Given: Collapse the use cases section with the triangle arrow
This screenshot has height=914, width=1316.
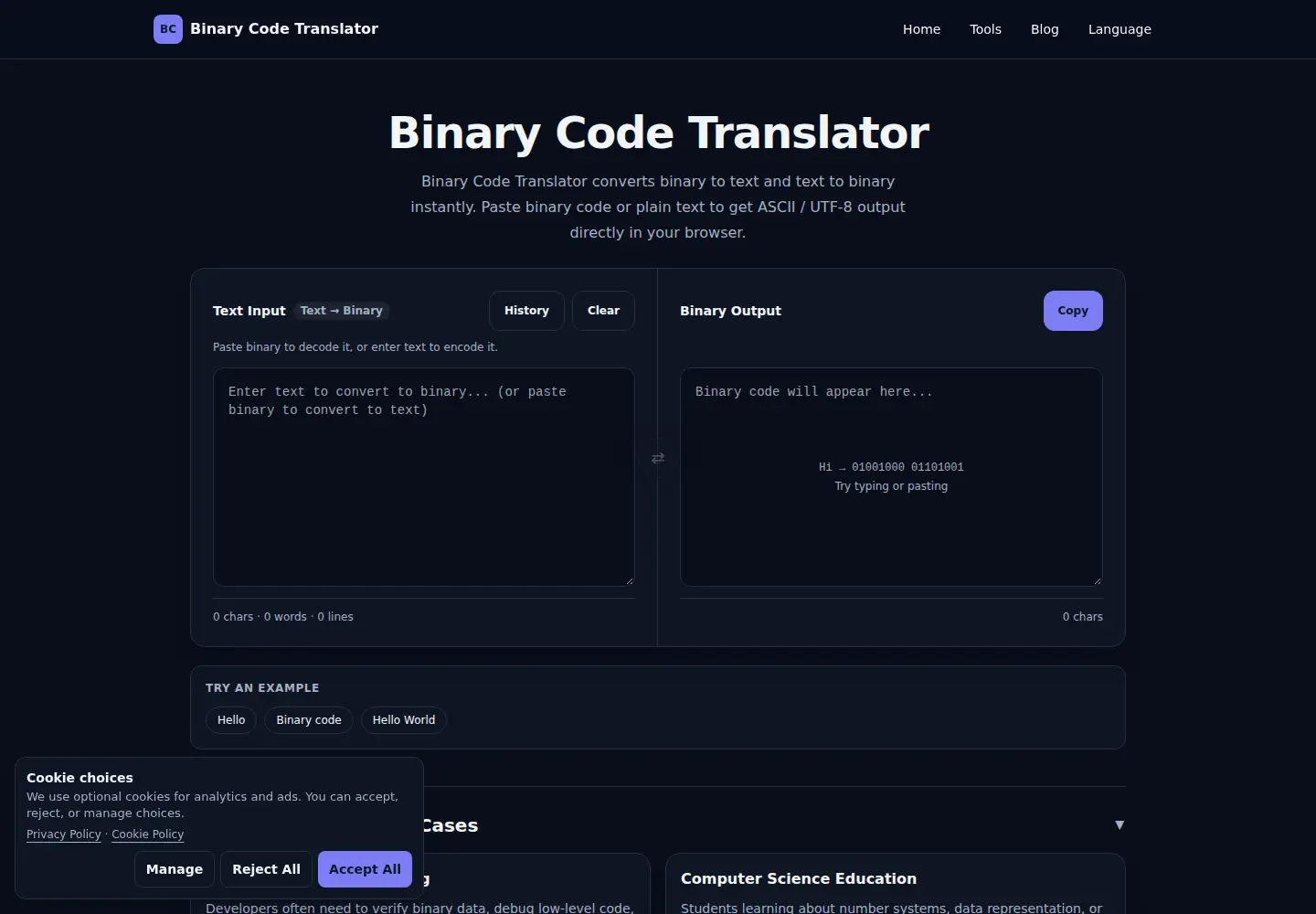Looking at the screenshot, I should [1120, 824].
